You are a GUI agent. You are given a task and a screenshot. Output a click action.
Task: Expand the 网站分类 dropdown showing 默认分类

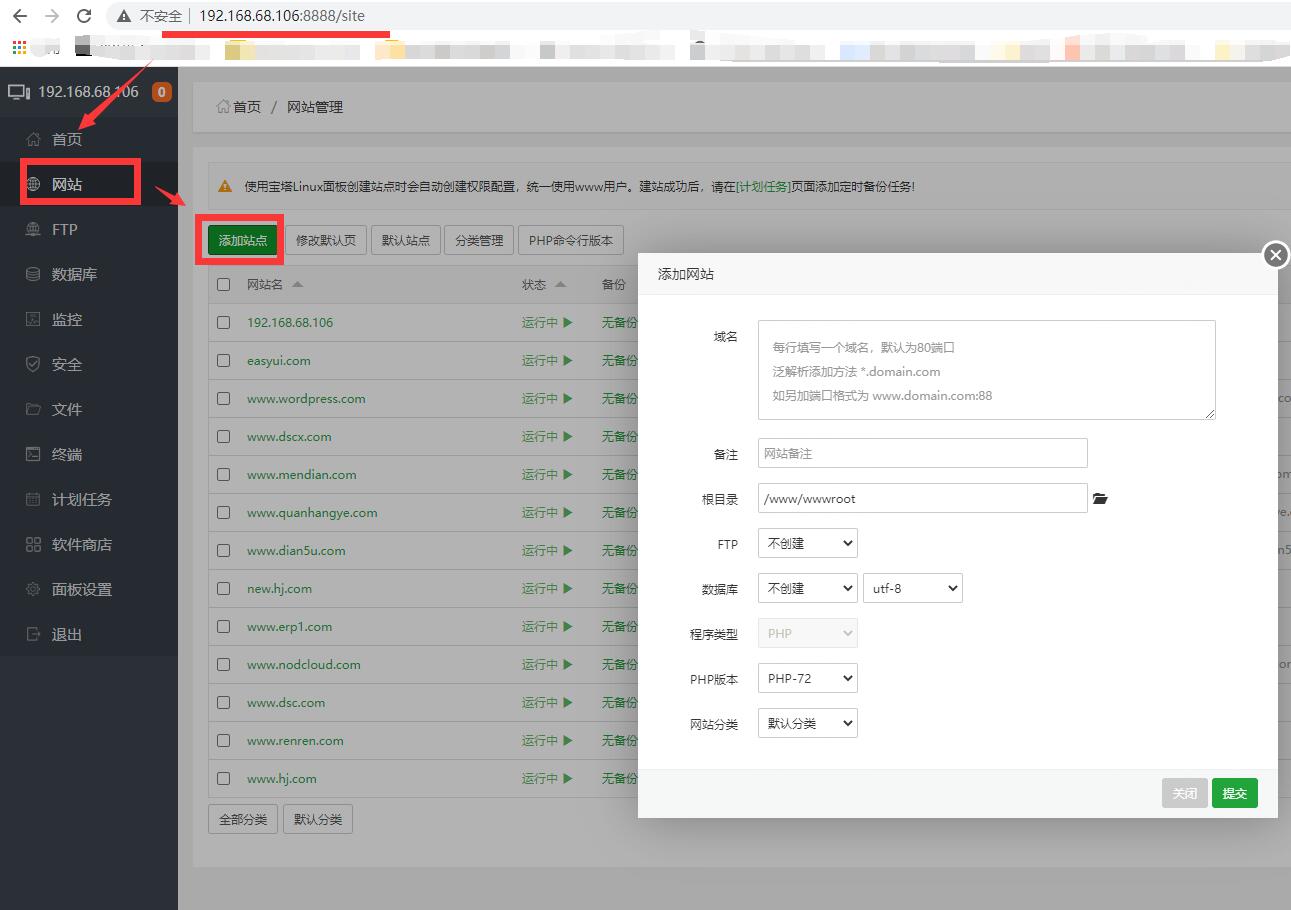807,723
